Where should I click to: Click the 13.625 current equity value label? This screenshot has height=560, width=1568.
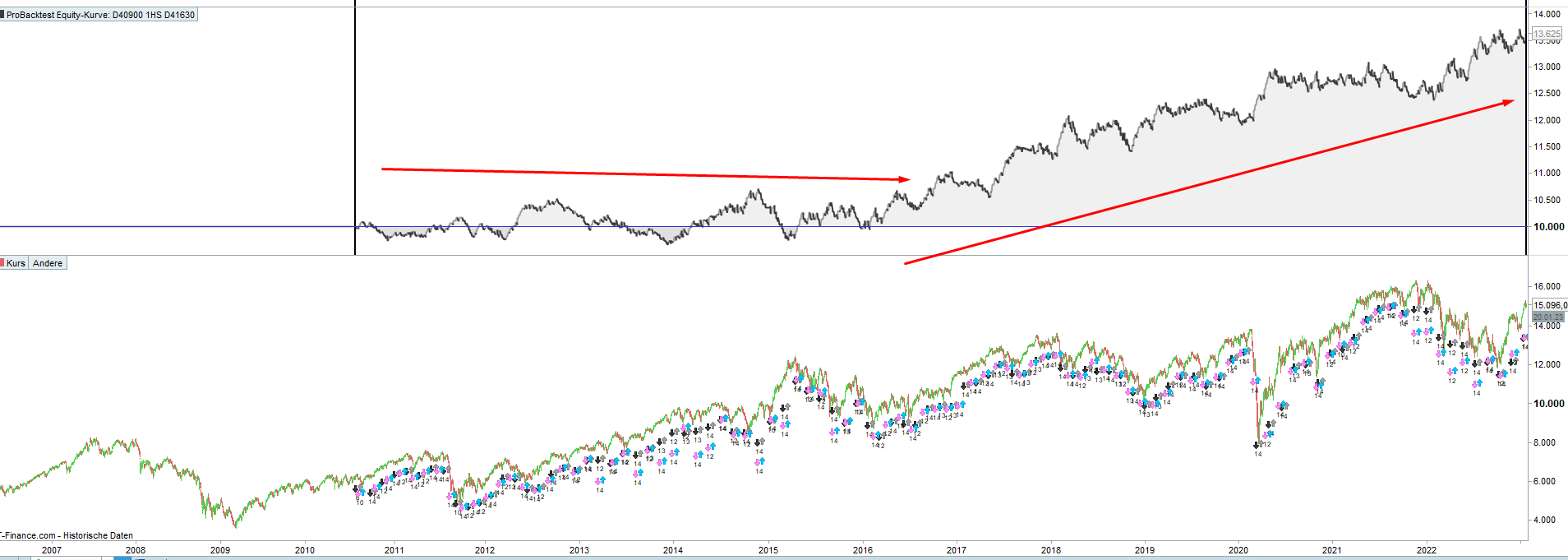click(x=1547, y=34)
